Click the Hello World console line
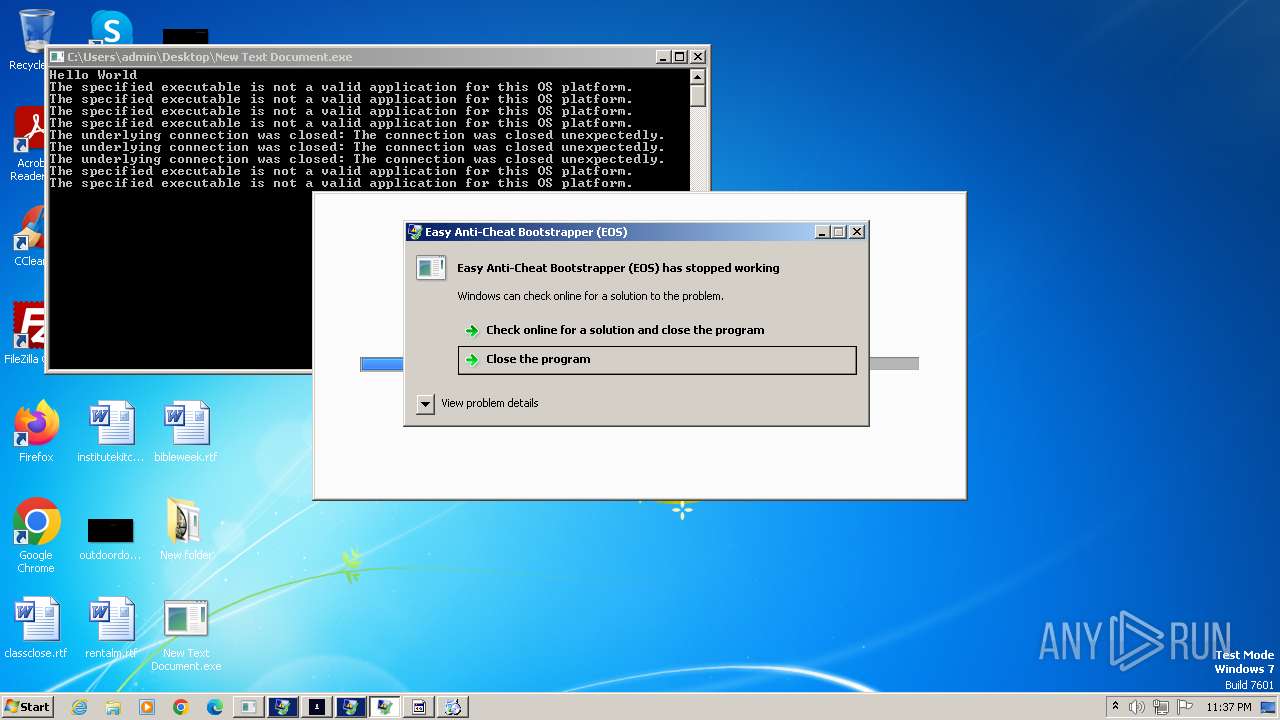The width and height of the screenshot is (1280, 720). tap(93, 75)
